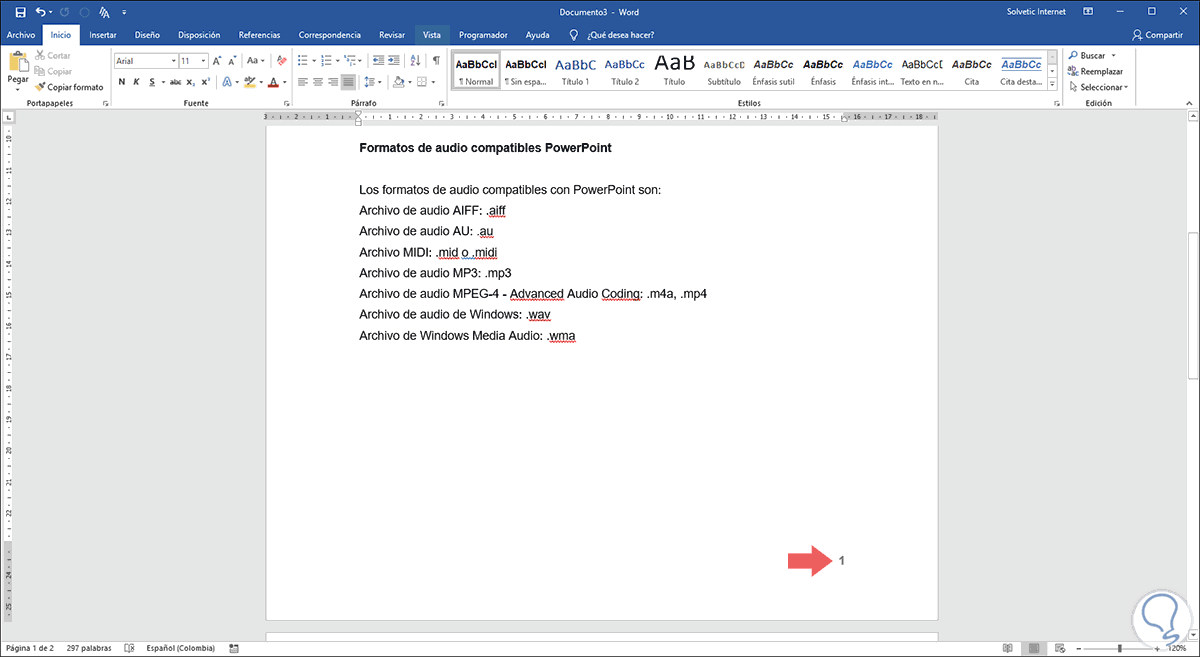Open the Revisar tab
Viewport: 1200px width, 657px height.
tap(392, 34)
